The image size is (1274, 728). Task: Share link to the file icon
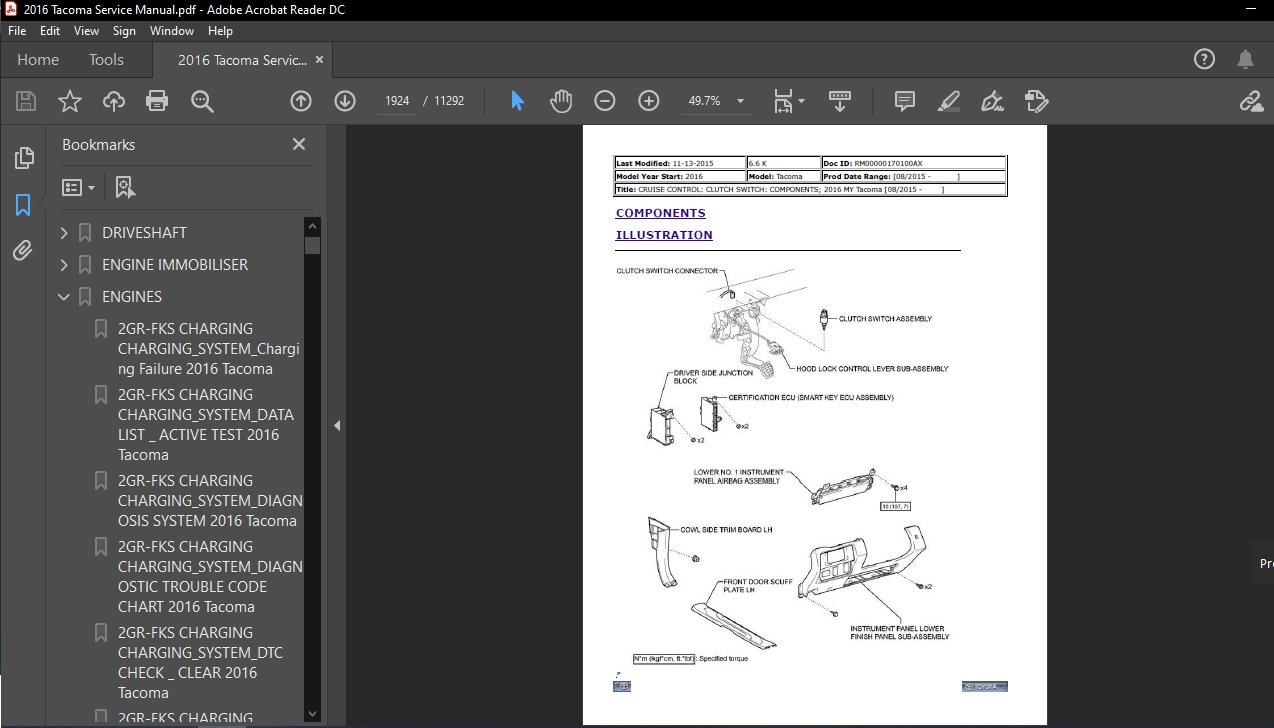point(1251,101)
